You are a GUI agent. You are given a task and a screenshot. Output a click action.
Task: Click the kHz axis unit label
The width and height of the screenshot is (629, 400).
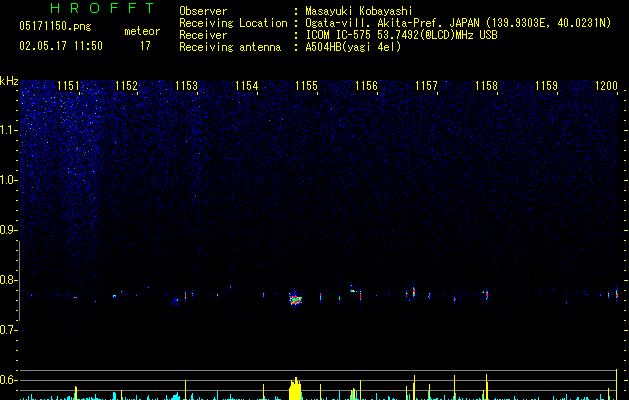[x=9, y=81]
